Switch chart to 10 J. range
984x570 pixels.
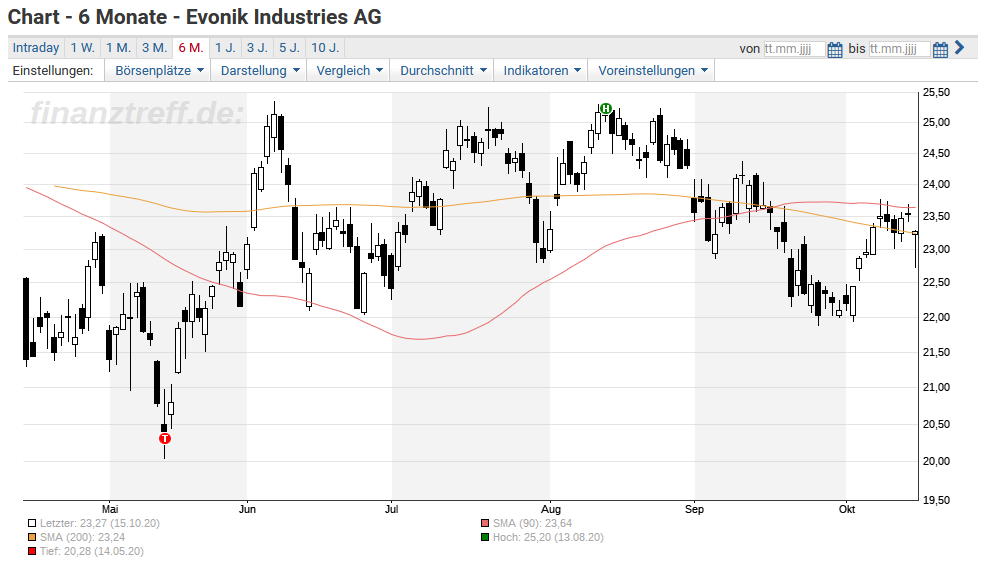pos(325,48)
